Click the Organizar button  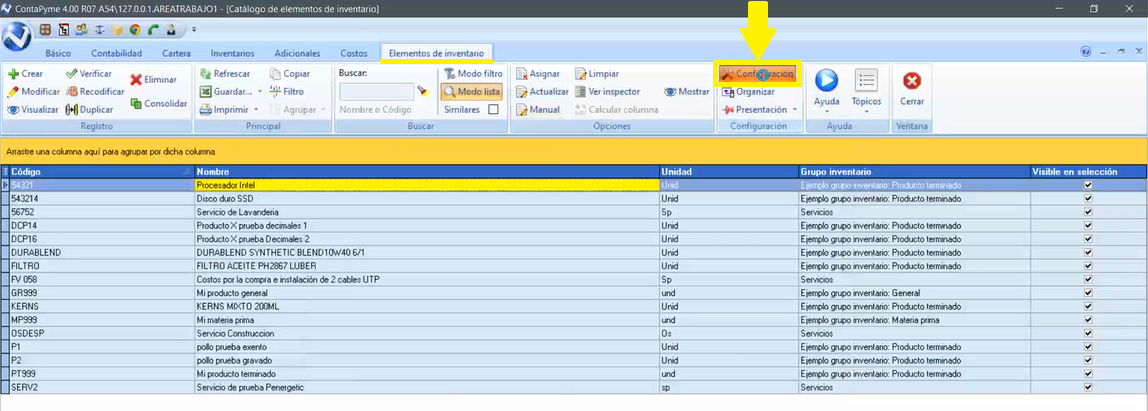[748, 92]
